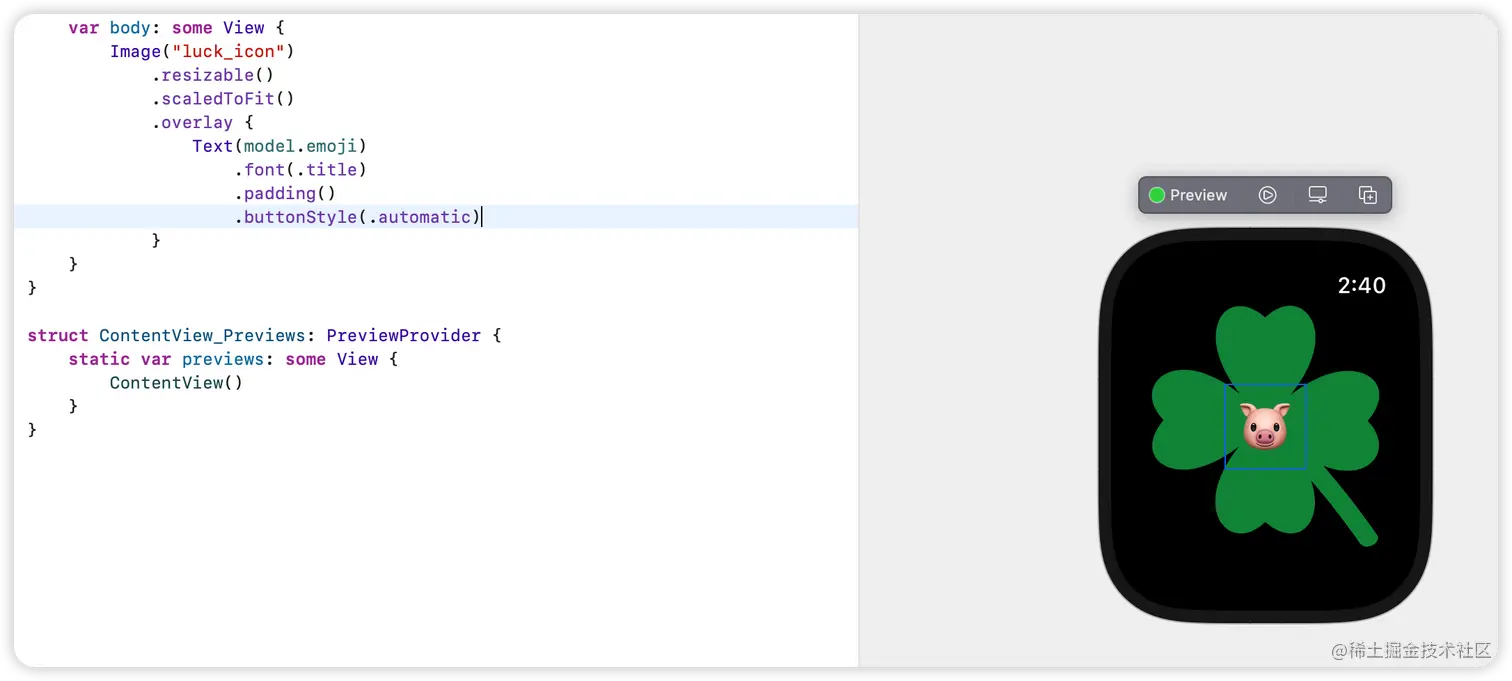1512x681 pixels.
Task: Open the preview device settings icon
Action: 1318,195
